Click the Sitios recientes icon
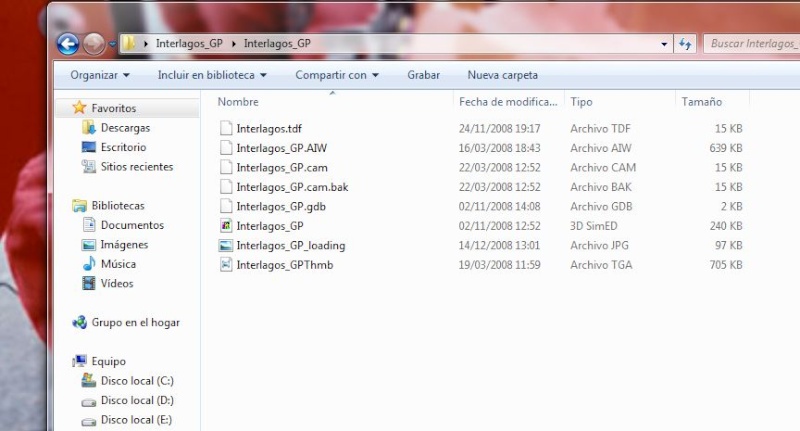 tap(89, 166)
